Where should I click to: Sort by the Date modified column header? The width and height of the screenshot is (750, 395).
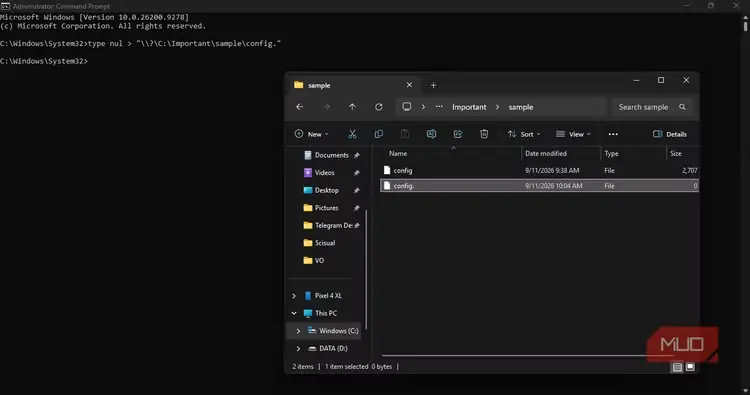pyautogui.click(x=546, y=154)
